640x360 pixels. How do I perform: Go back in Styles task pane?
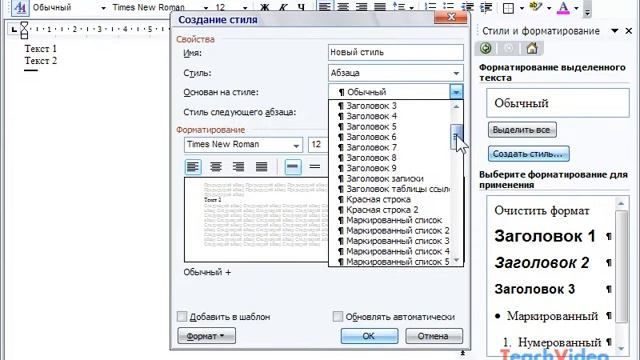click(486, 49)
